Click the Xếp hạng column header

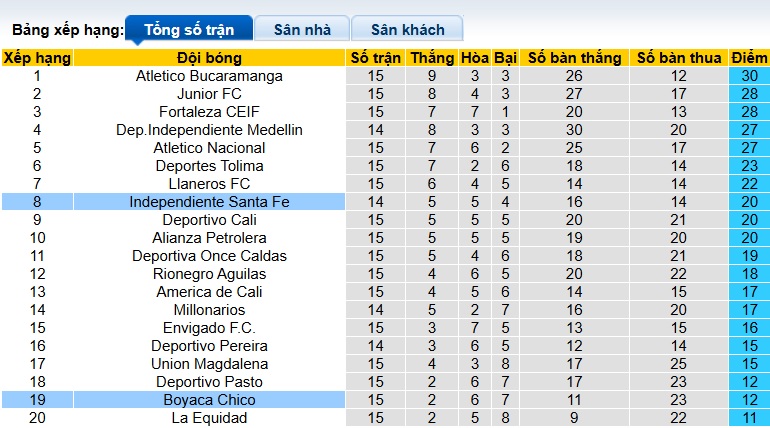pos(37,58)
